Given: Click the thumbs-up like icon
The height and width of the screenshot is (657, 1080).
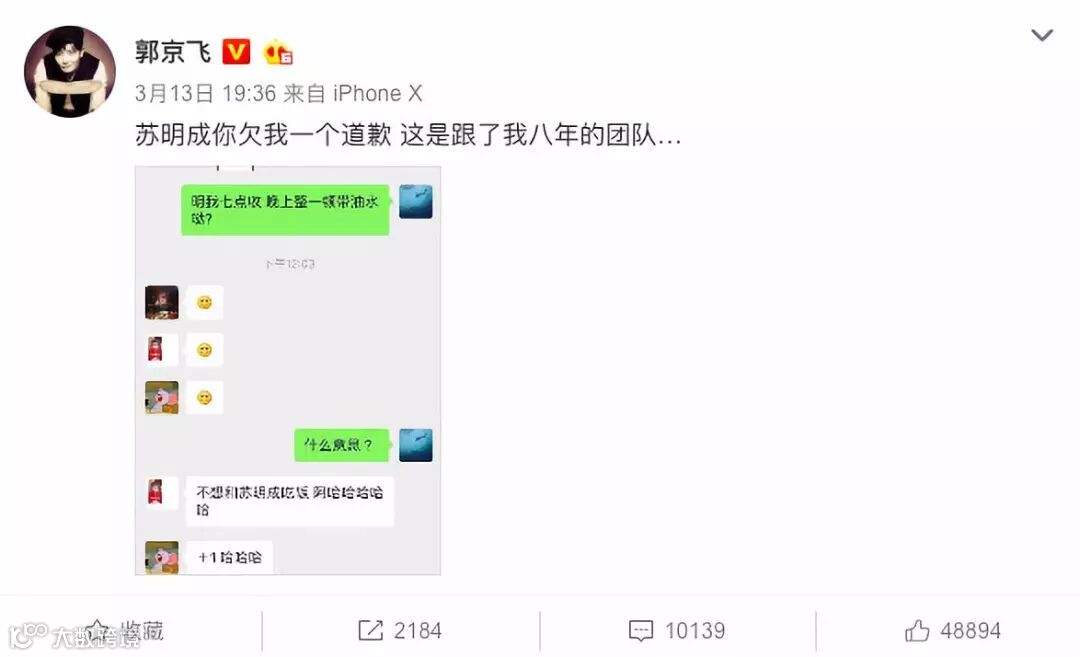Looking at the screenshot, I should (917, 630).
